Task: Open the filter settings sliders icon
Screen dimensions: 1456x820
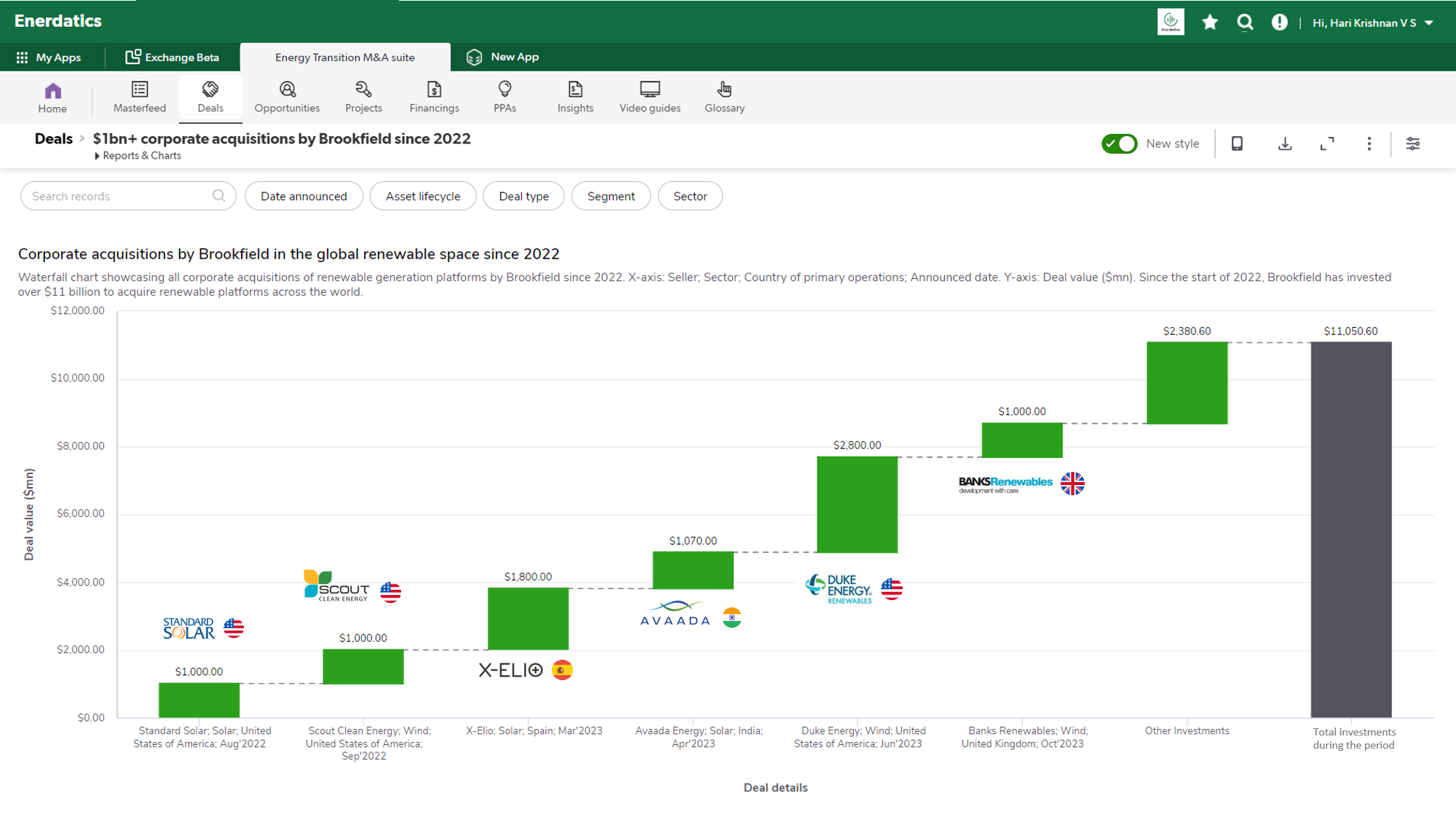Action: coord(1412,144)
